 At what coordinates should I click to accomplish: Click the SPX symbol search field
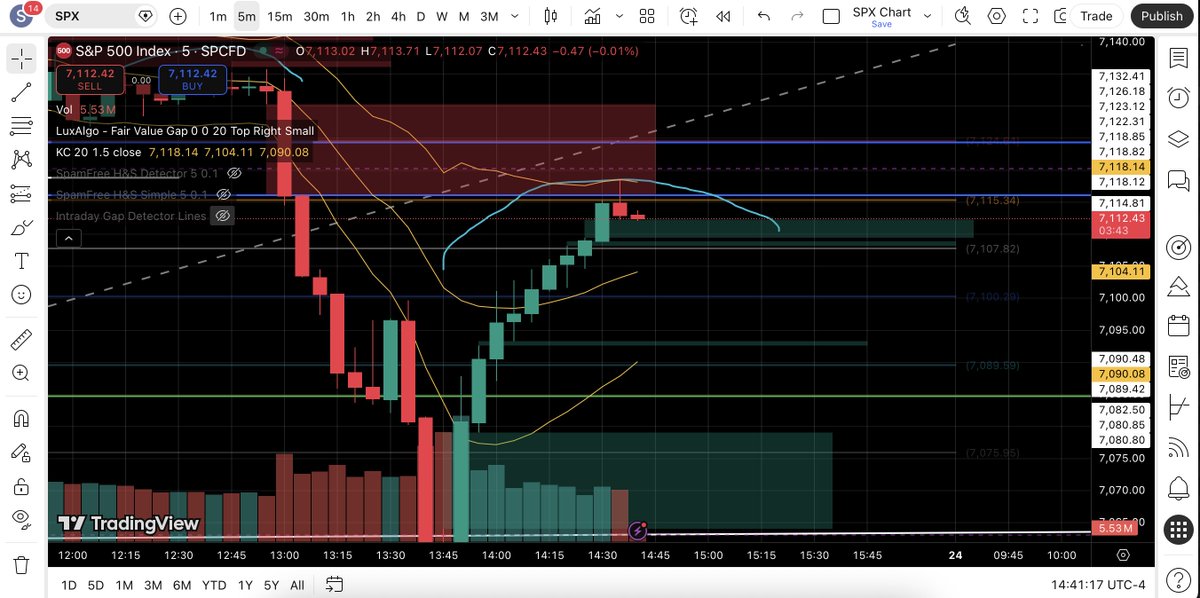[105, 16]
